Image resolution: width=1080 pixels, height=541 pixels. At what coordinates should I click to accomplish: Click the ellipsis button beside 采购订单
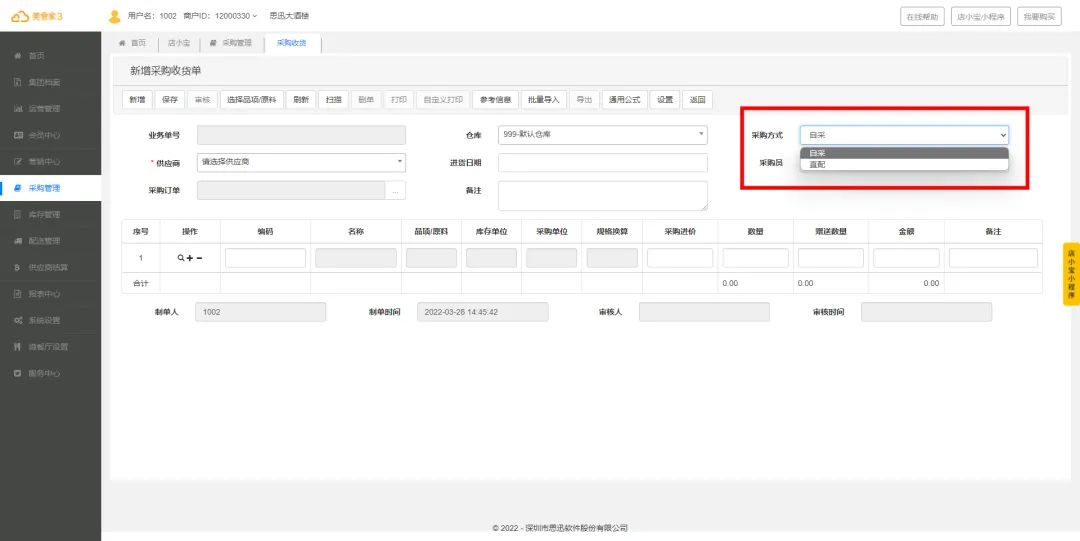pos(396,190)
